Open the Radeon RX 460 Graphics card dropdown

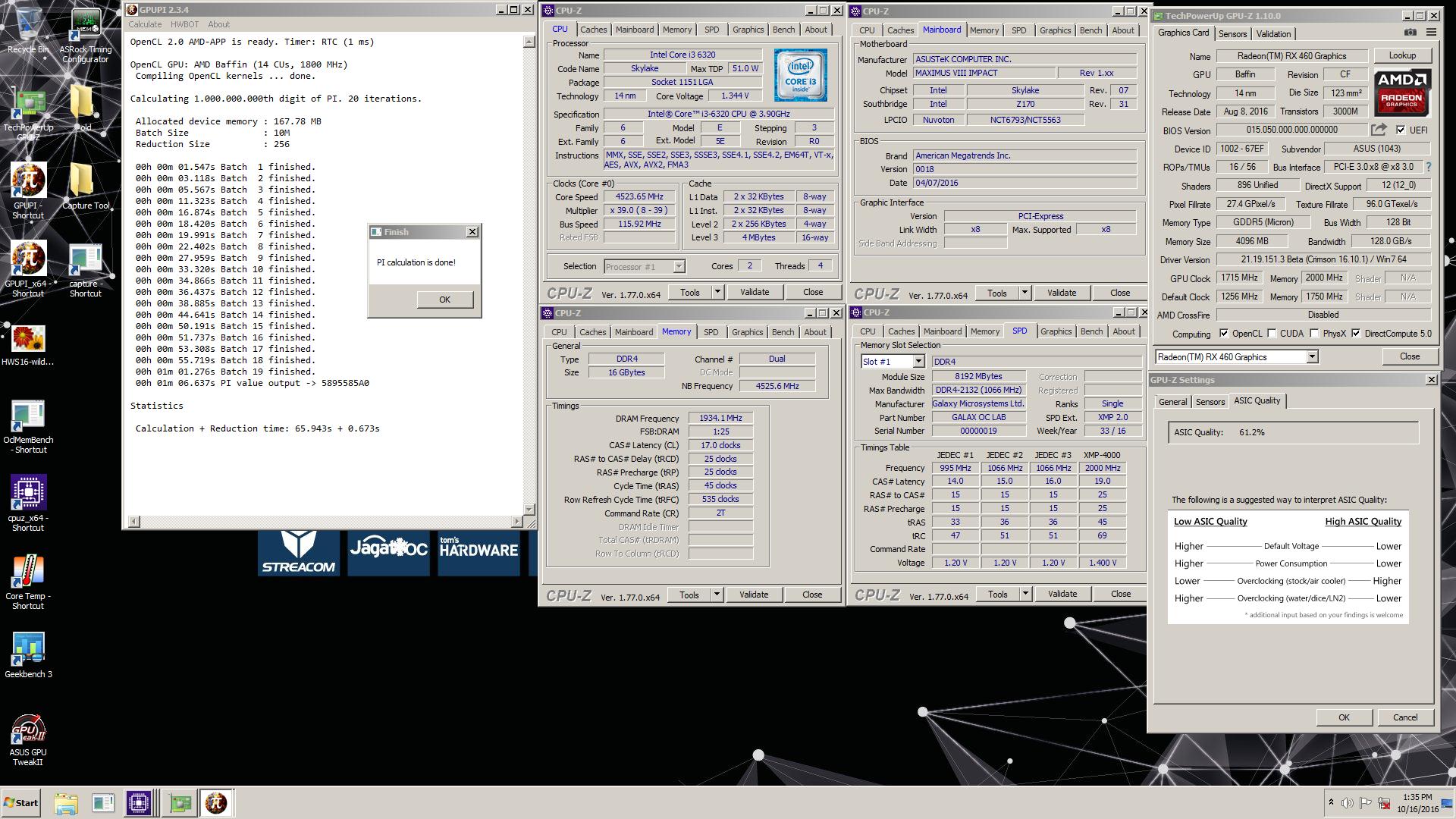(1312, 357)
